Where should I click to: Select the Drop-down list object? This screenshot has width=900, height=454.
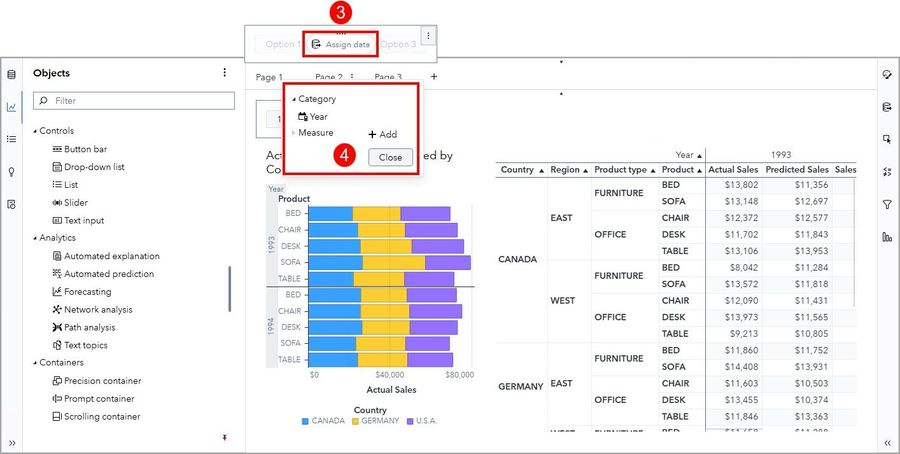[88, 166]
